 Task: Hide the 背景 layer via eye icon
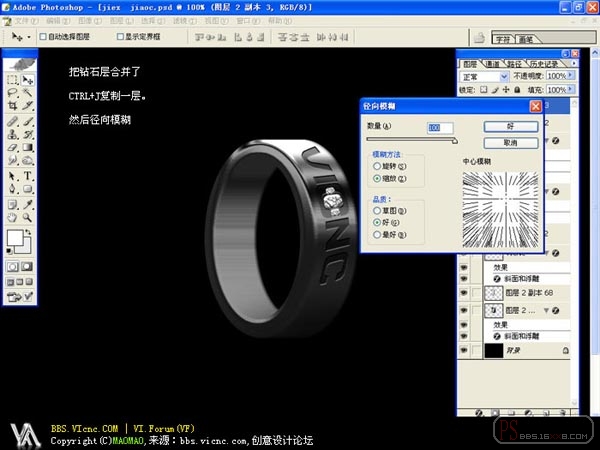click(x=464, y=350)
